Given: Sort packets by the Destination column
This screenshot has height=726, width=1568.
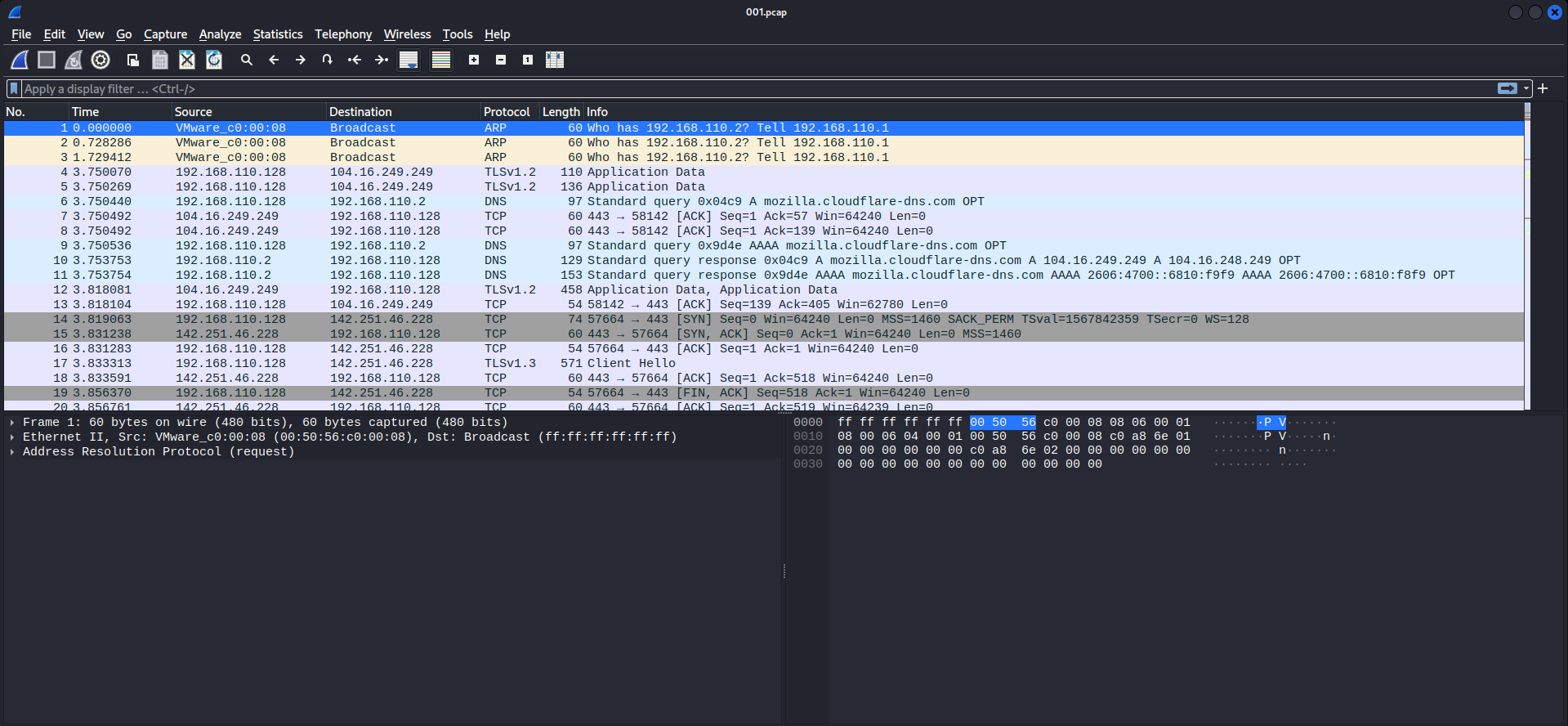Looking at the screenshot, I should [x=403, y=112].
